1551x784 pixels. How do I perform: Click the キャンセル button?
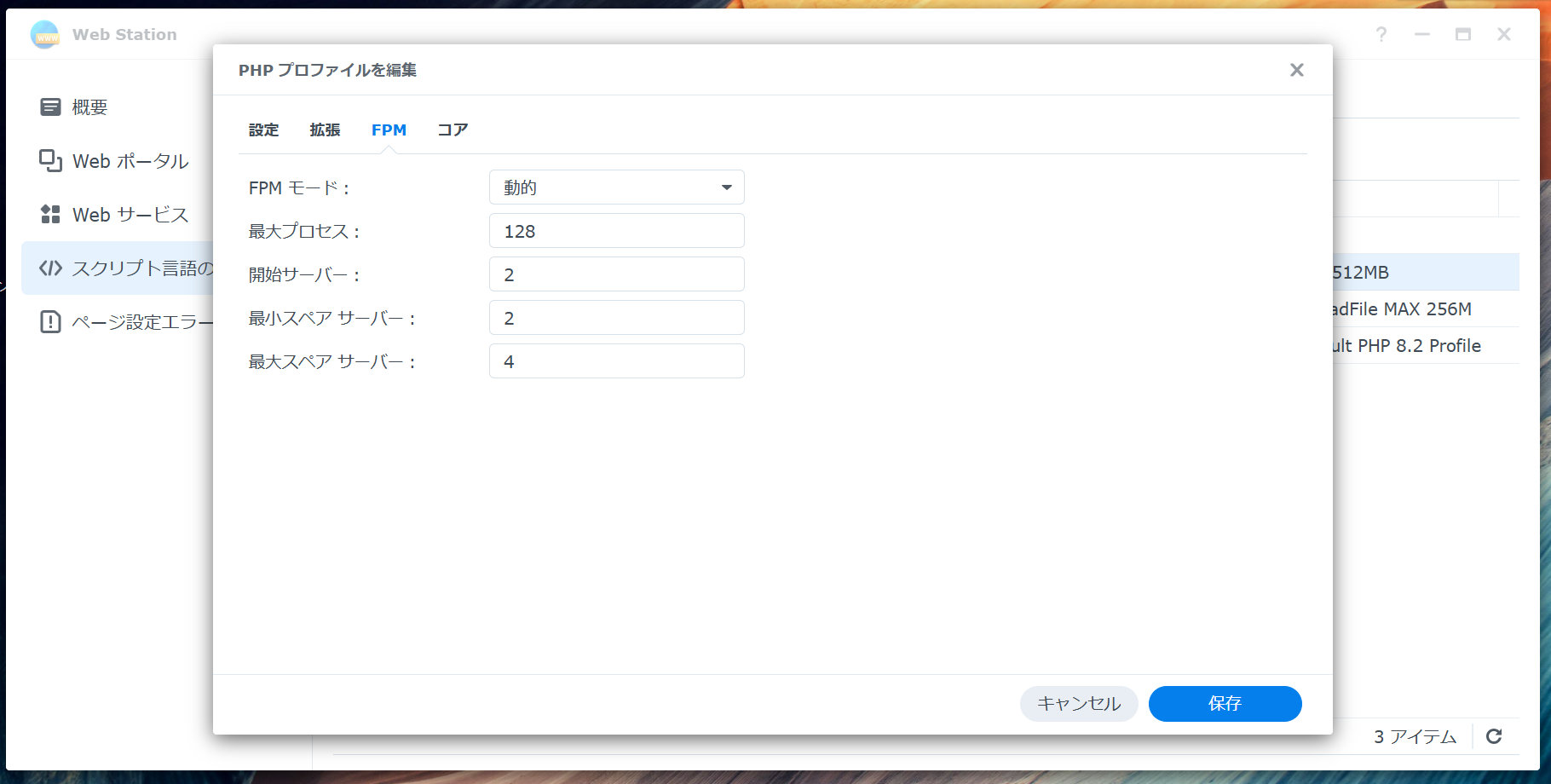coord(1078,704)
